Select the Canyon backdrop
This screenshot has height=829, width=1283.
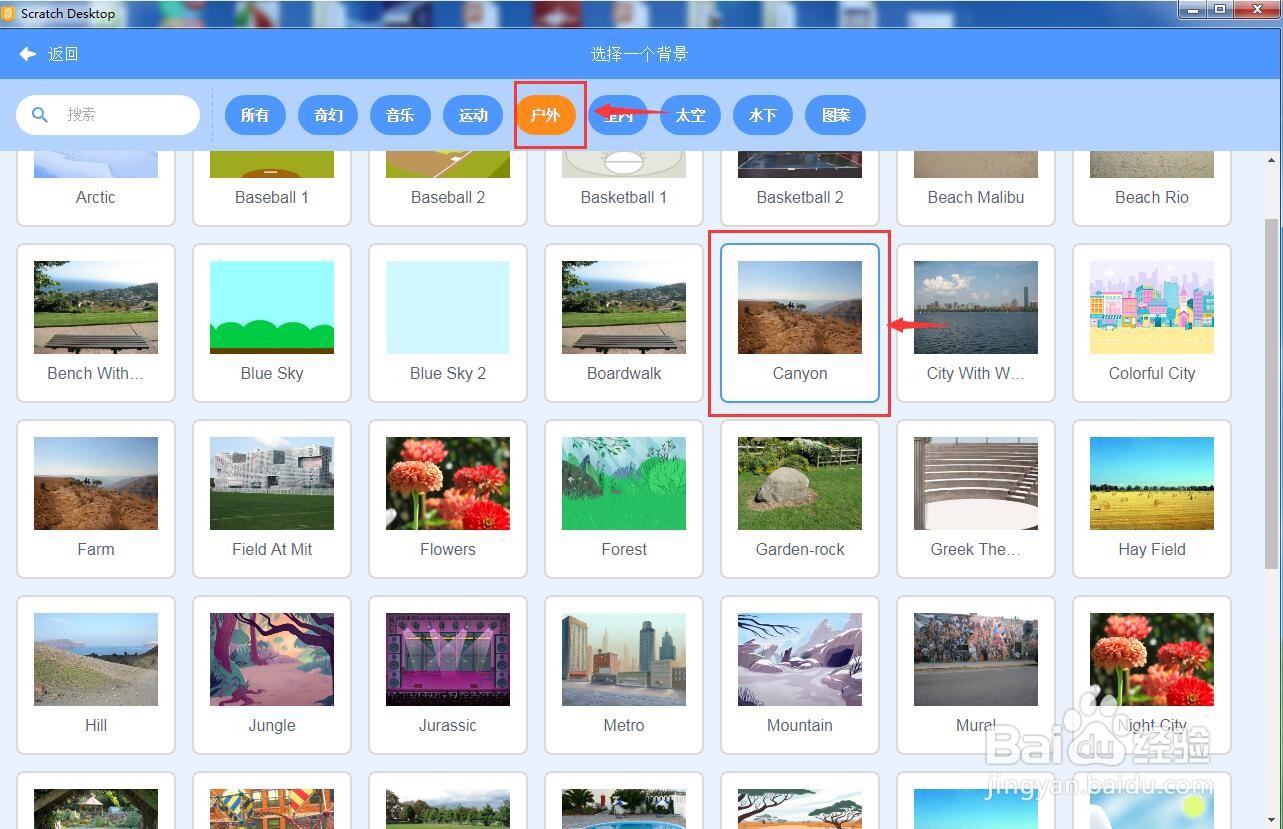(800, 323)
